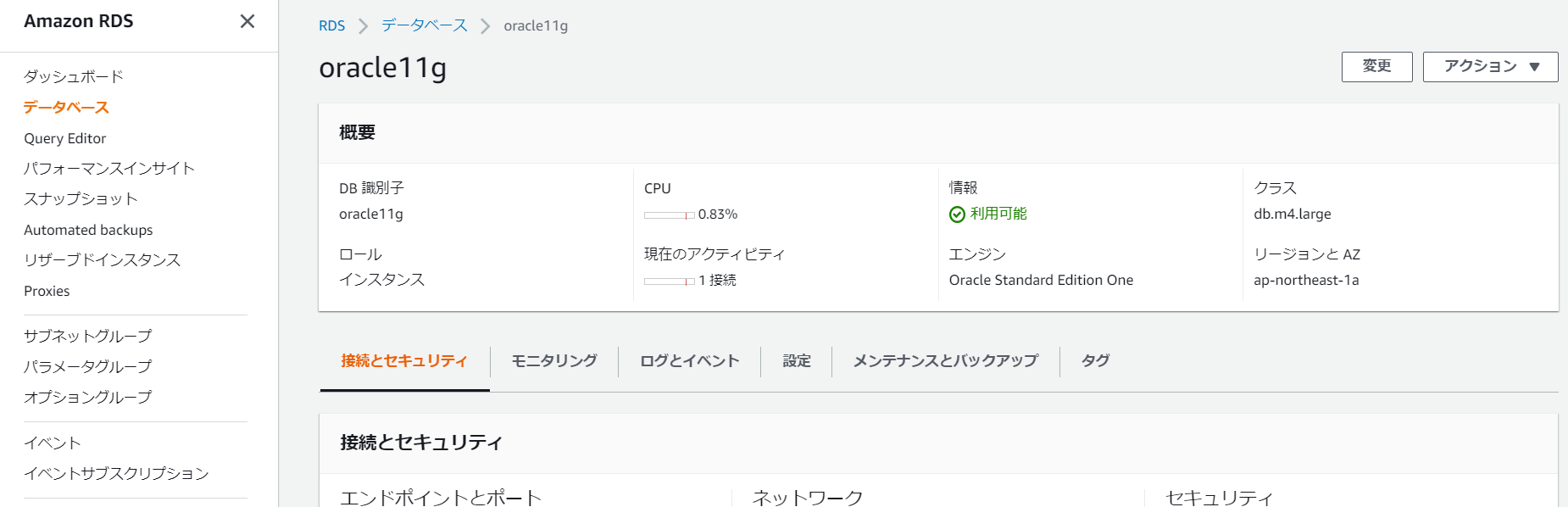This screenshot has height=507, width=1568.
Task: Go to スナップショット in the sidebar
Action: pyautogui.click(x=81, y=199)
